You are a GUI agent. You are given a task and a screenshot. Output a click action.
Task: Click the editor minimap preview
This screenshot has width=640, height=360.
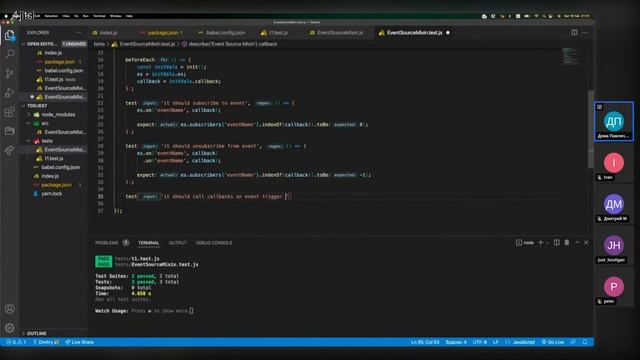(x=570, y=56)
